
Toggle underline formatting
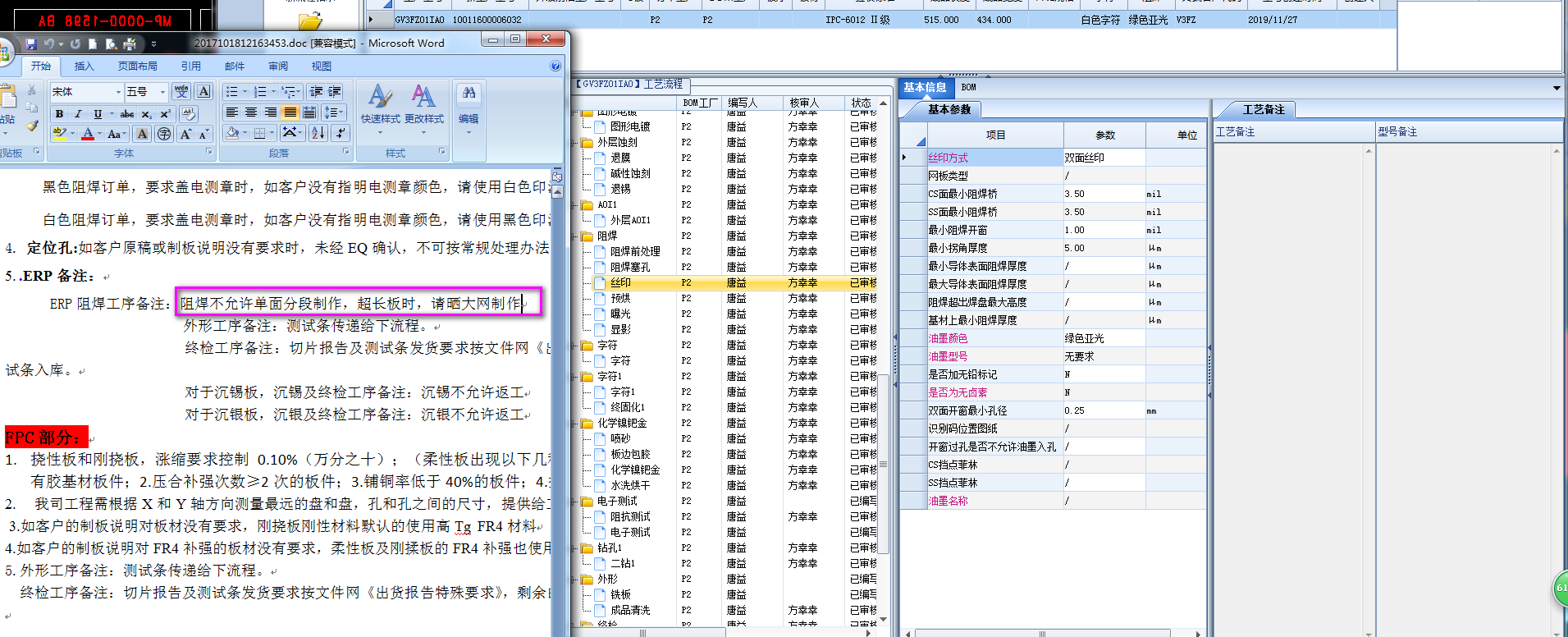point(98,113)
